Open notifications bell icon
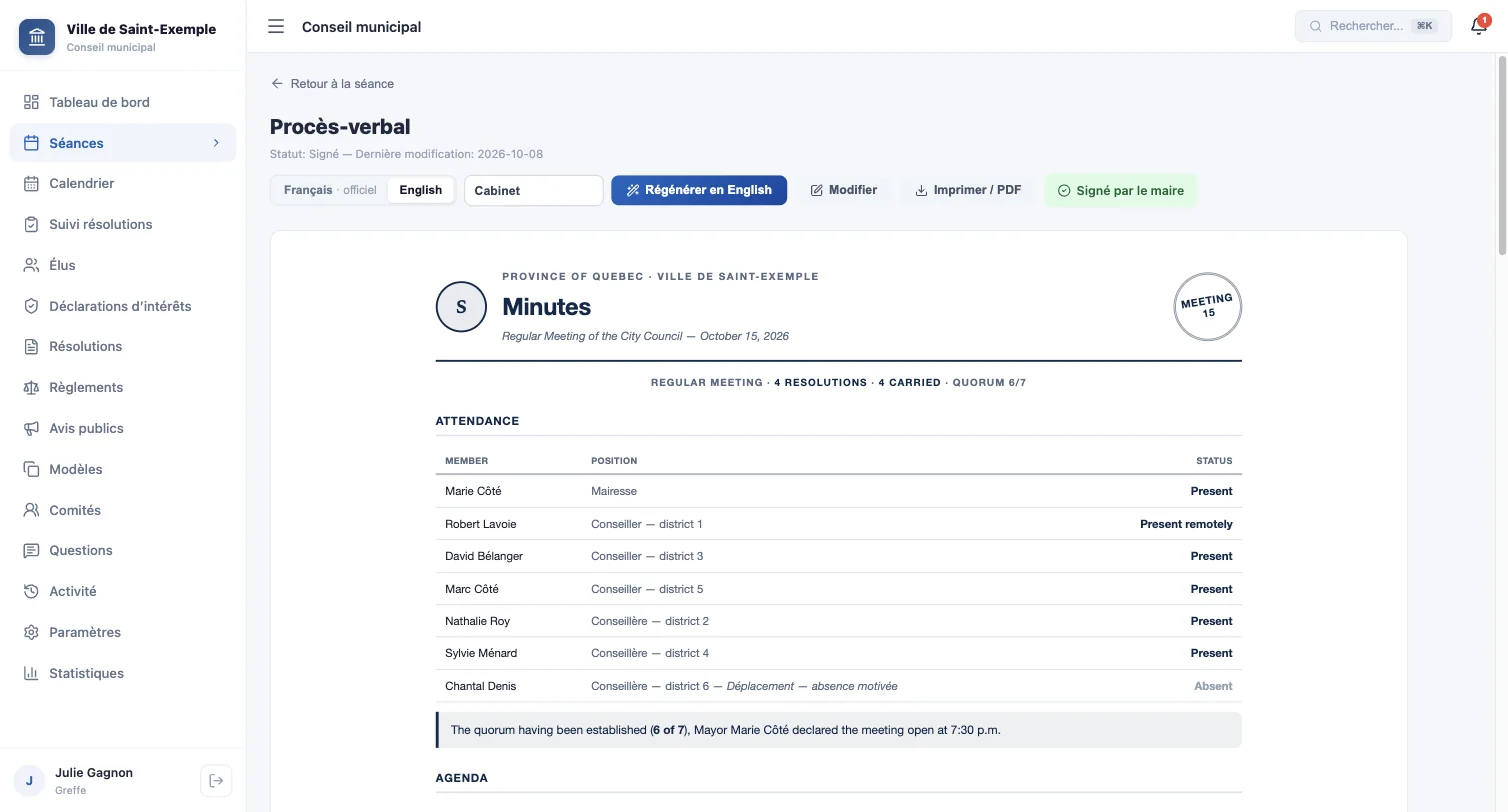Viewport: 1508px width, 812px height. [x=1479, y=26]
